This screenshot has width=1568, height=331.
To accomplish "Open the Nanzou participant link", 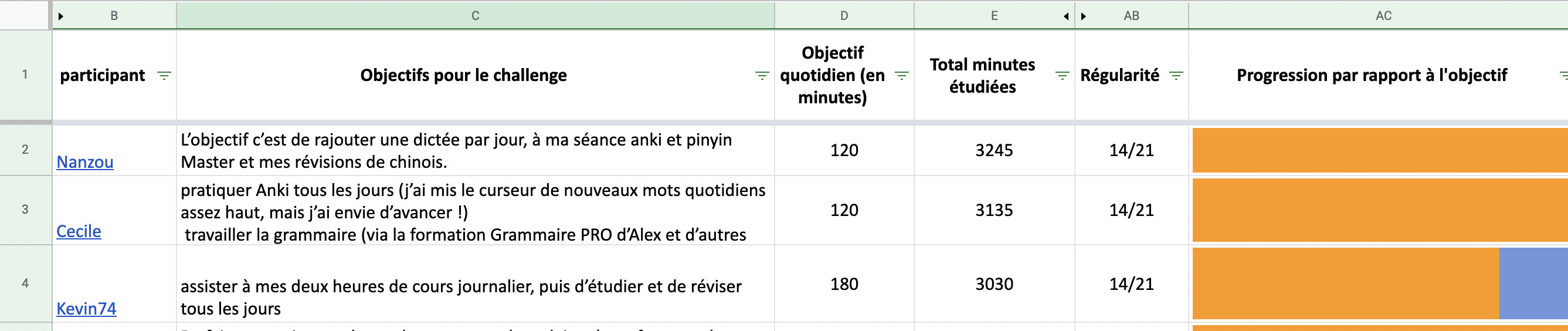I will pyautogui.click(x=84, y=162).
